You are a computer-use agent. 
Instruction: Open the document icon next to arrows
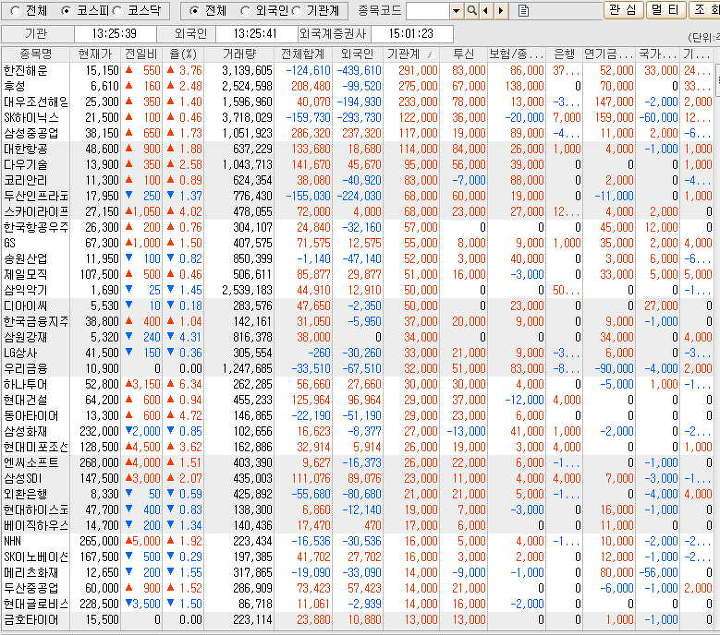click(x=523, y=11)
